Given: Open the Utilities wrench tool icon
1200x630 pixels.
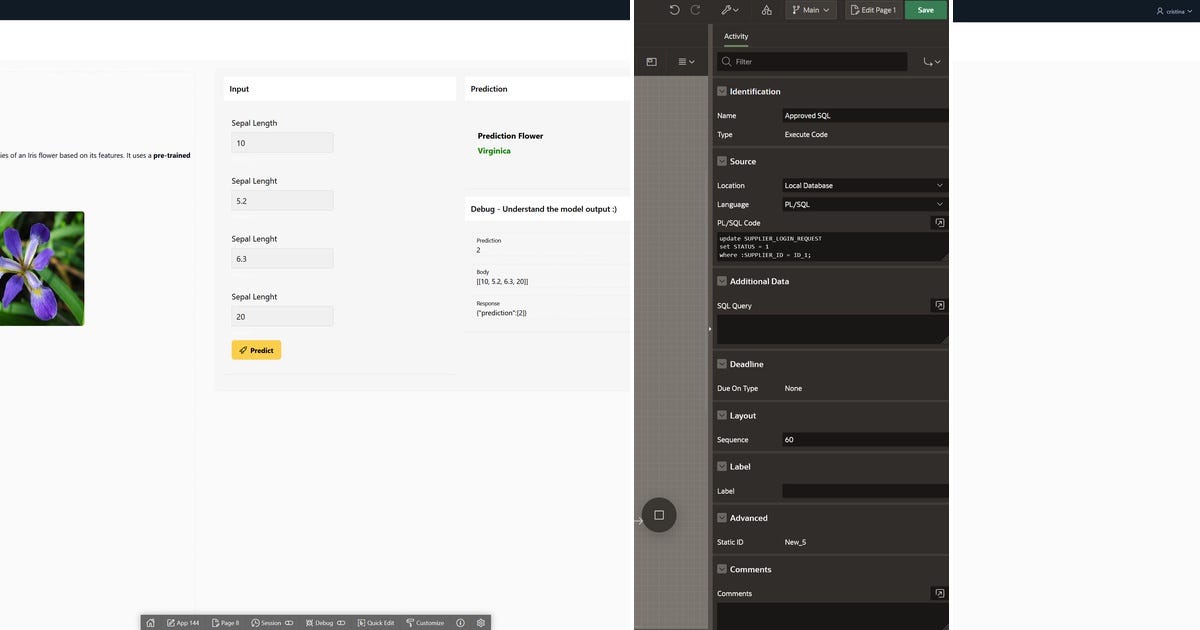Looking at the screenshot, I should coord(727,9).
